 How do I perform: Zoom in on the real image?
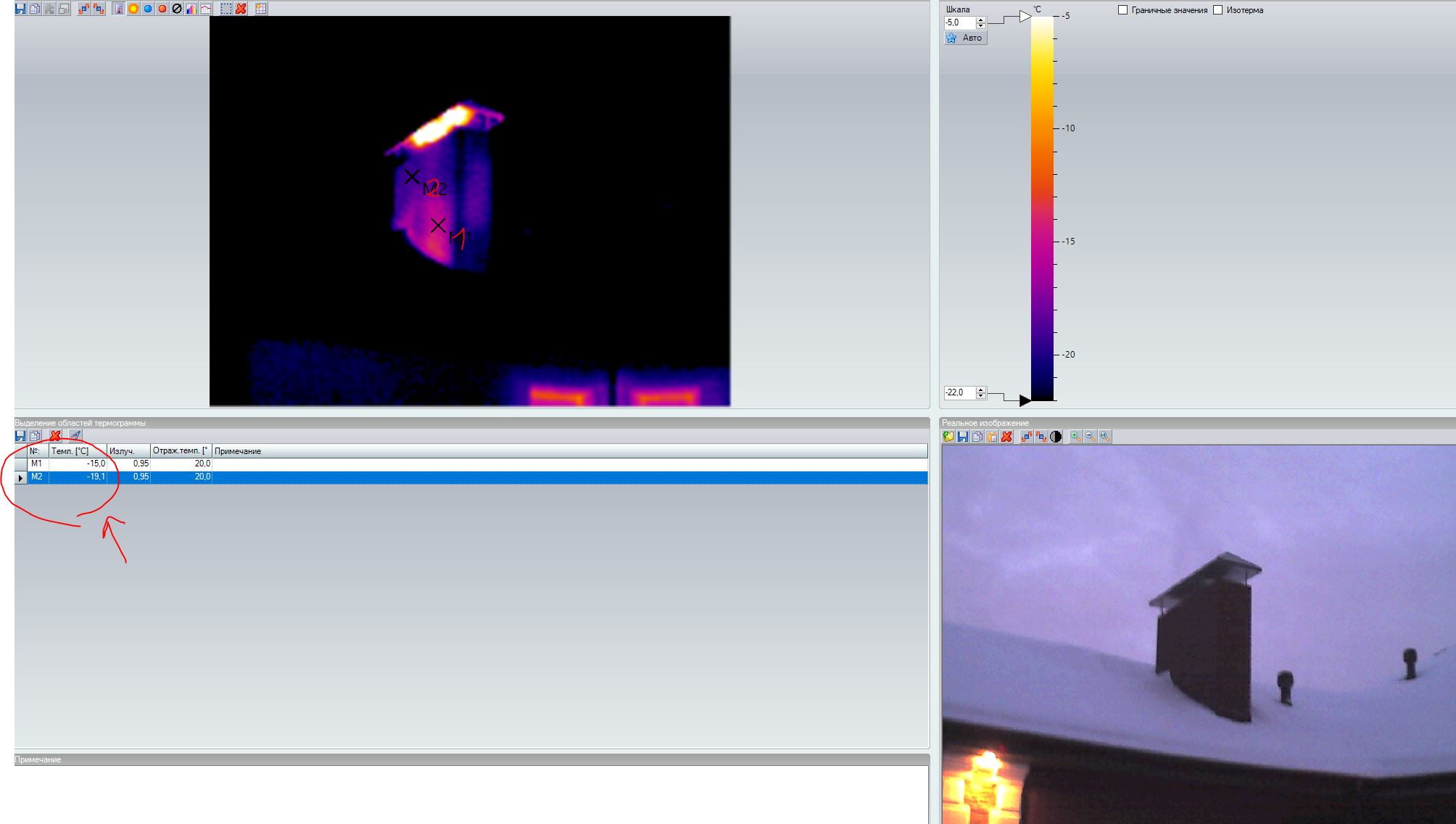pyautogui.click(x=1076, y=437)
